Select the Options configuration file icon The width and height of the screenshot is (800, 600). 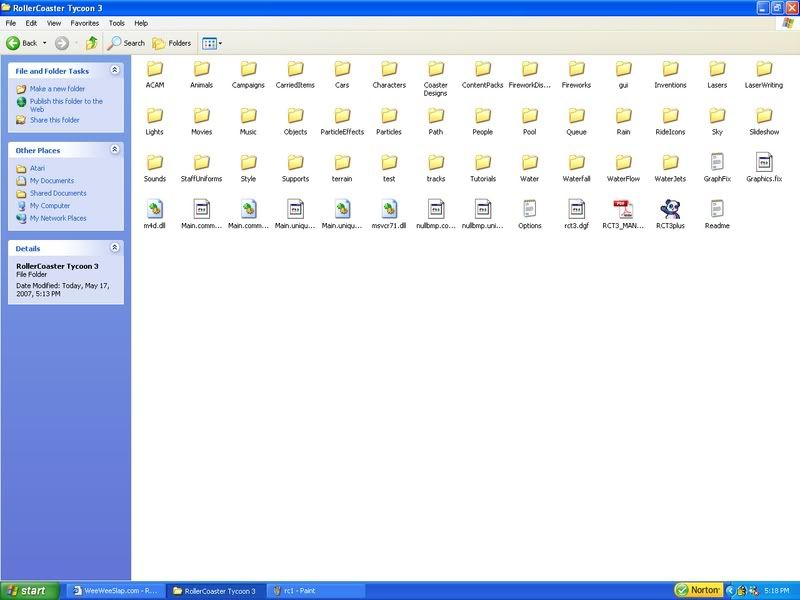pyautogui.click(x=530, y=209)
